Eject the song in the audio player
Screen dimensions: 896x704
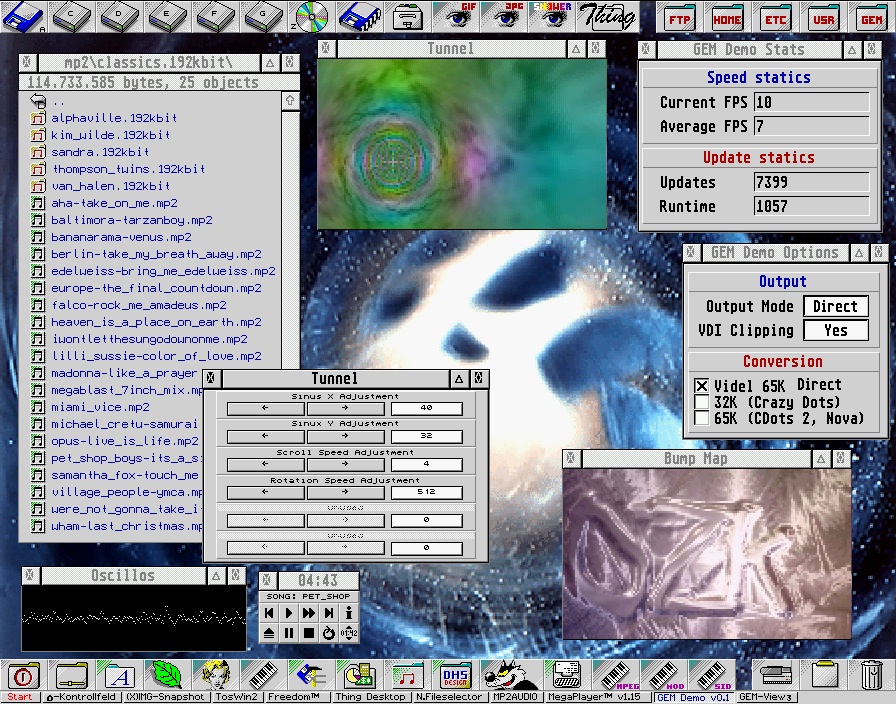tap(269, 633)
